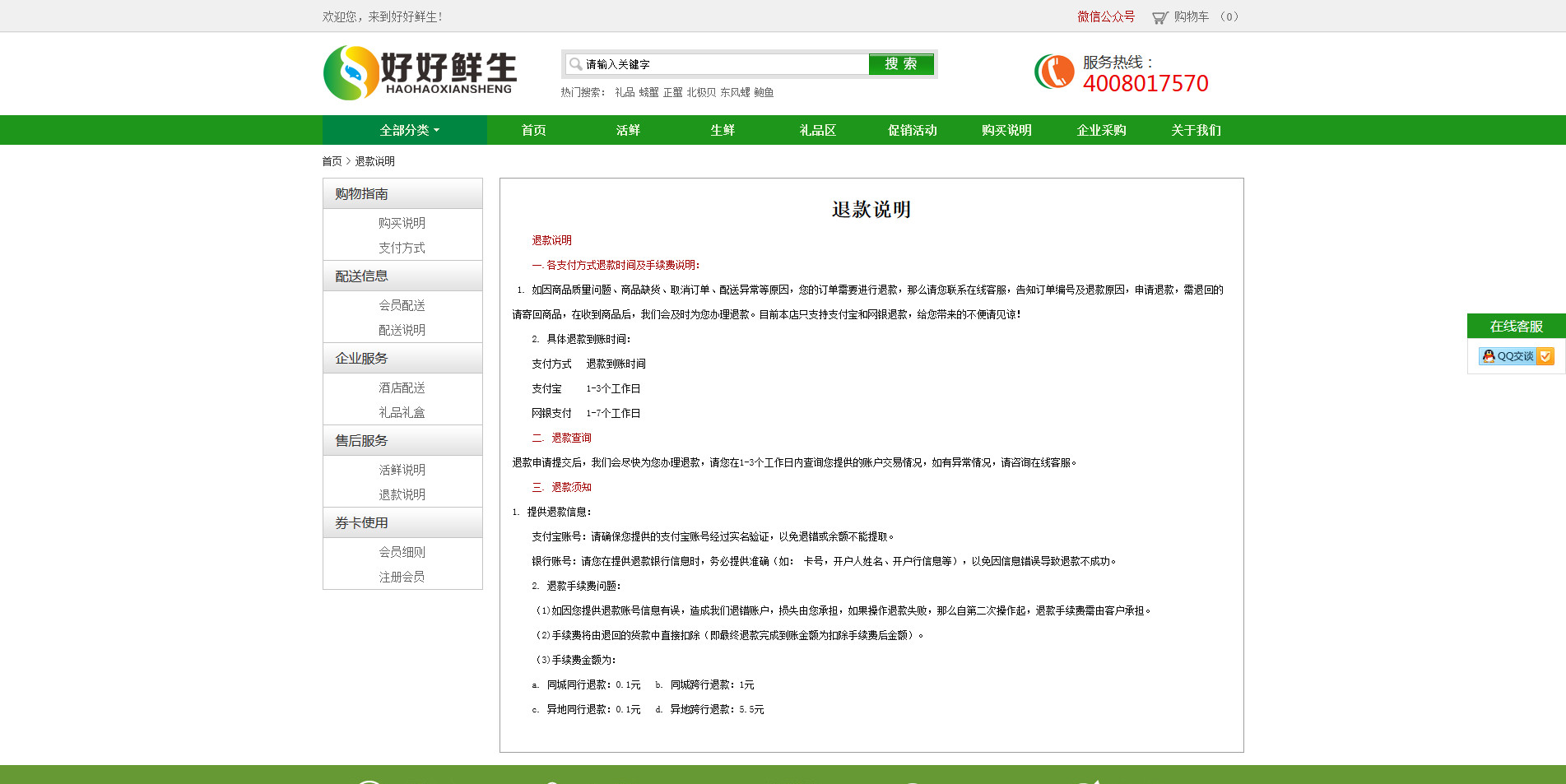Image resolution: width=1566 pixels, height=784 pixels.
Task: Click the 首页 breadcrumb link
Action: pyautogui.click(x=332, y=161)
